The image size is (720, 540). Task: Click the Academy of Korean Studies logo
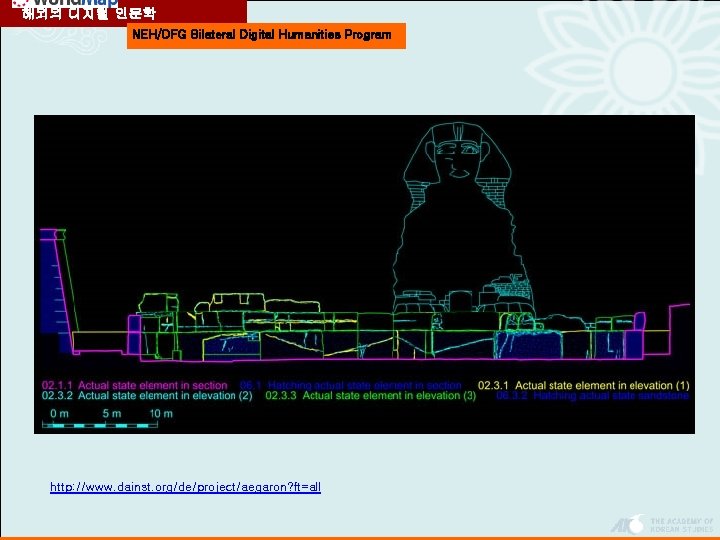pos(662,524)
